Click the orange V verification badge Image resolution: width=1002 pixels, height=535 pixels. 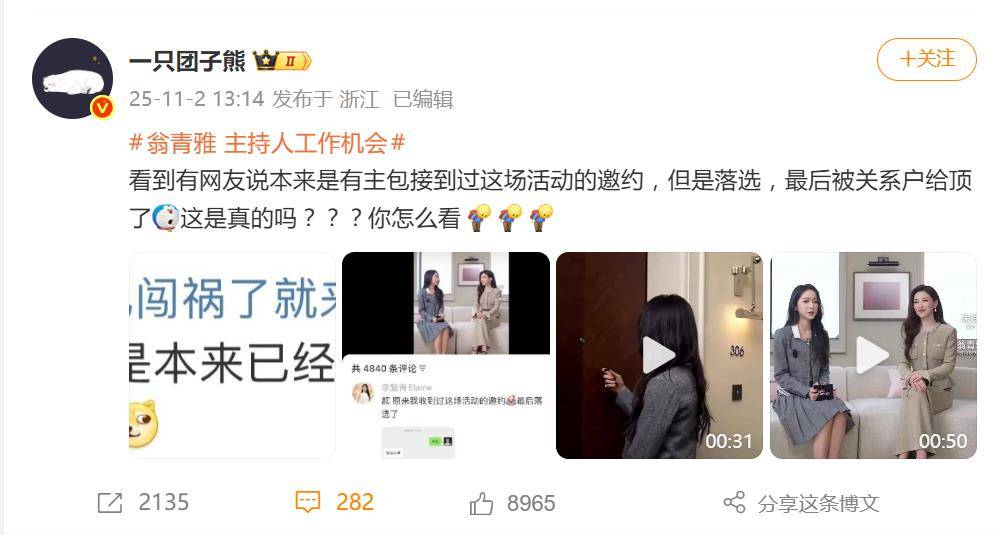[102, 107]
